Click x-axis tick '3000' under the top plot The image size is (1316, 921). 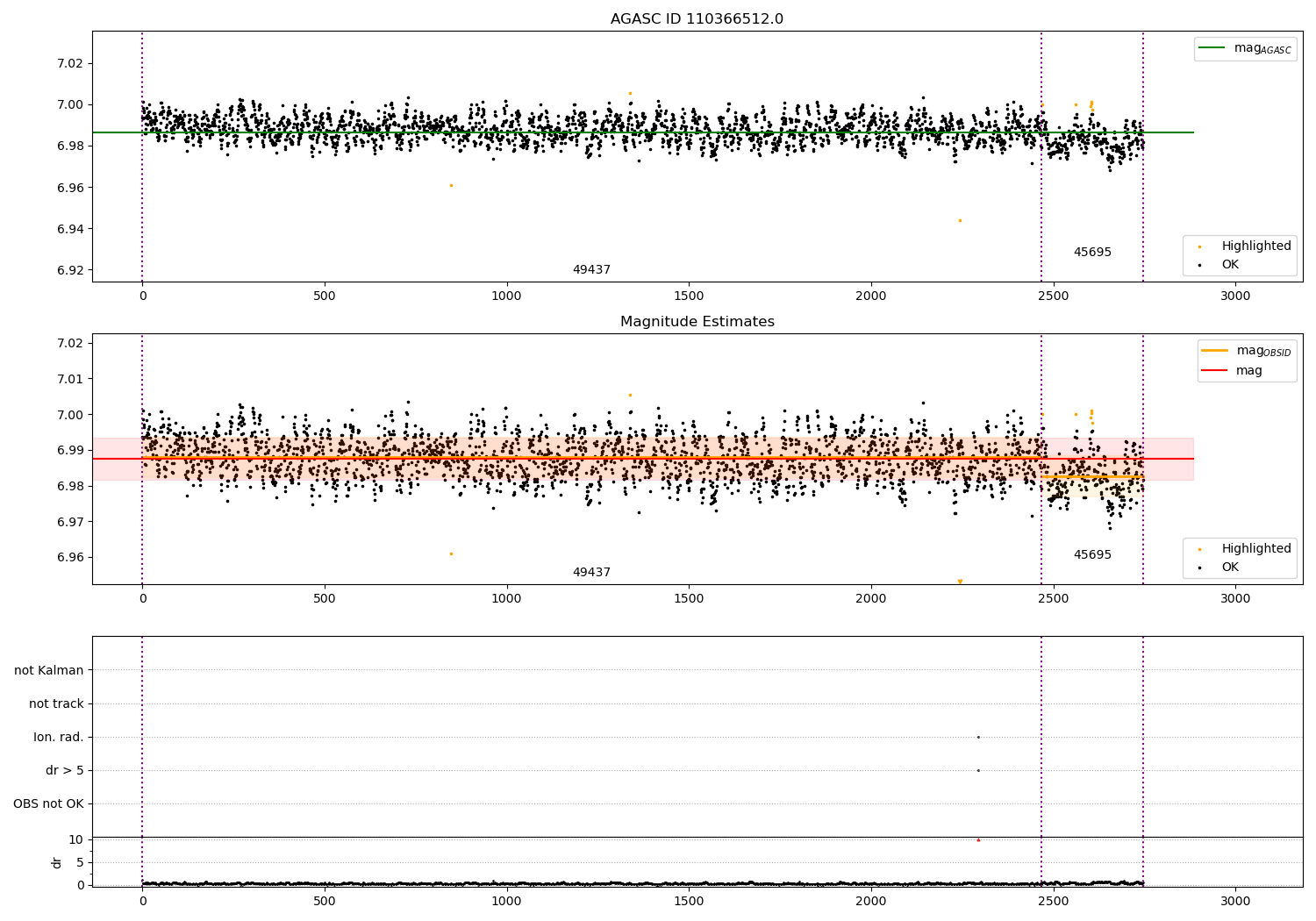click(1235, 296)
